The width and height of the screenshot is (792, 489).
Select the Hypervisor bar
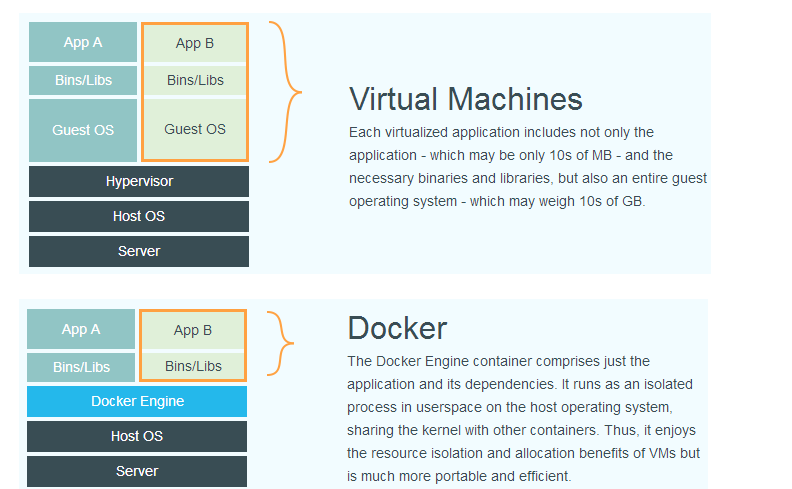point(139,181)
